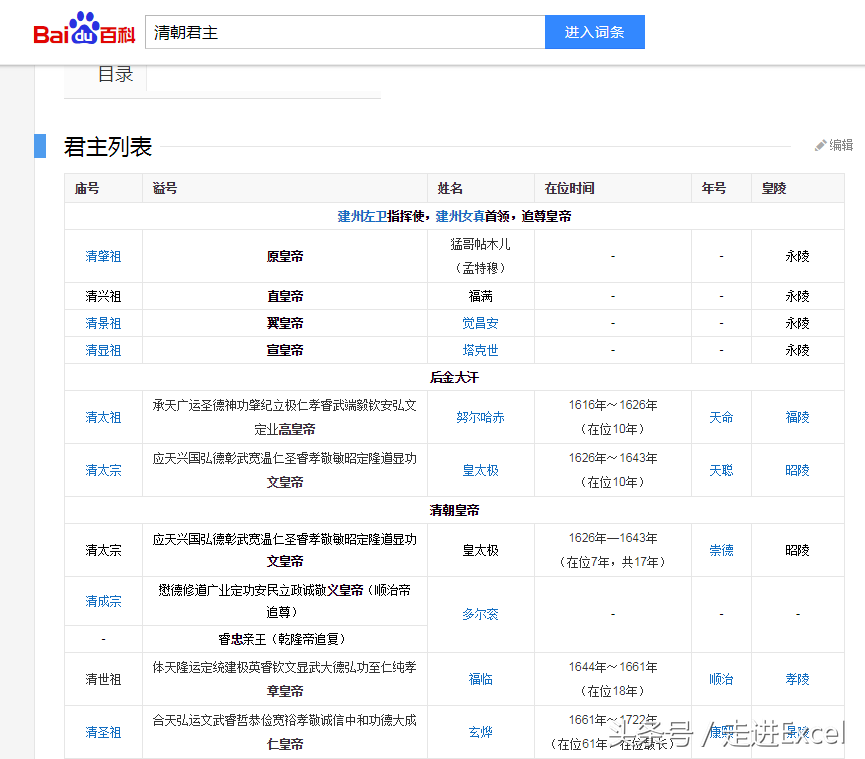Open the 清成宗 link

[103, 601]
